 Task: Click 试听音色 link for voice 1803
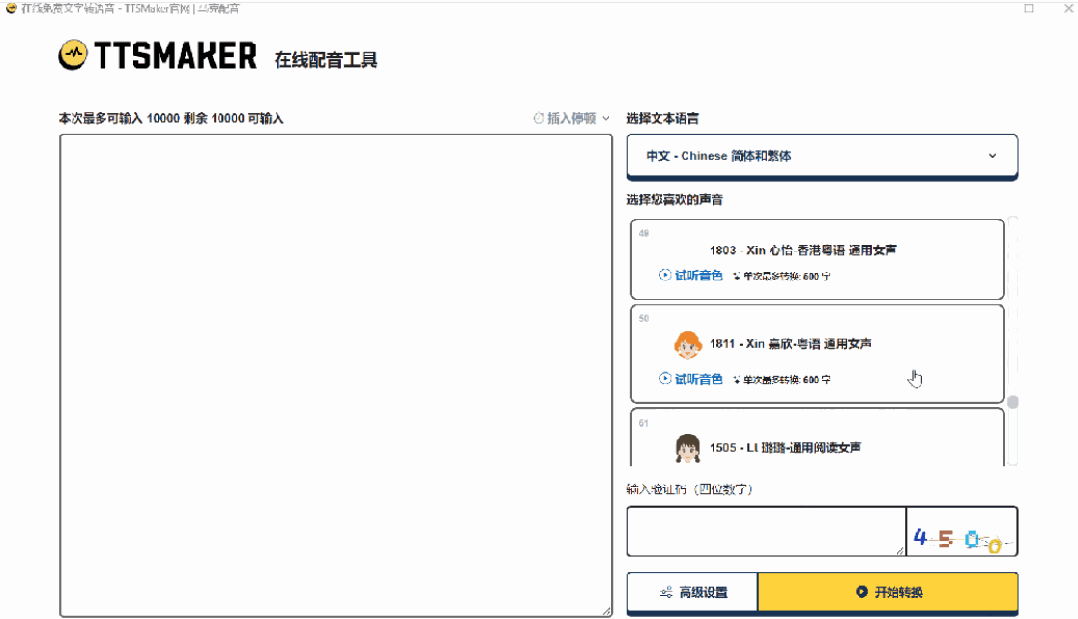(x=698, y=275)
